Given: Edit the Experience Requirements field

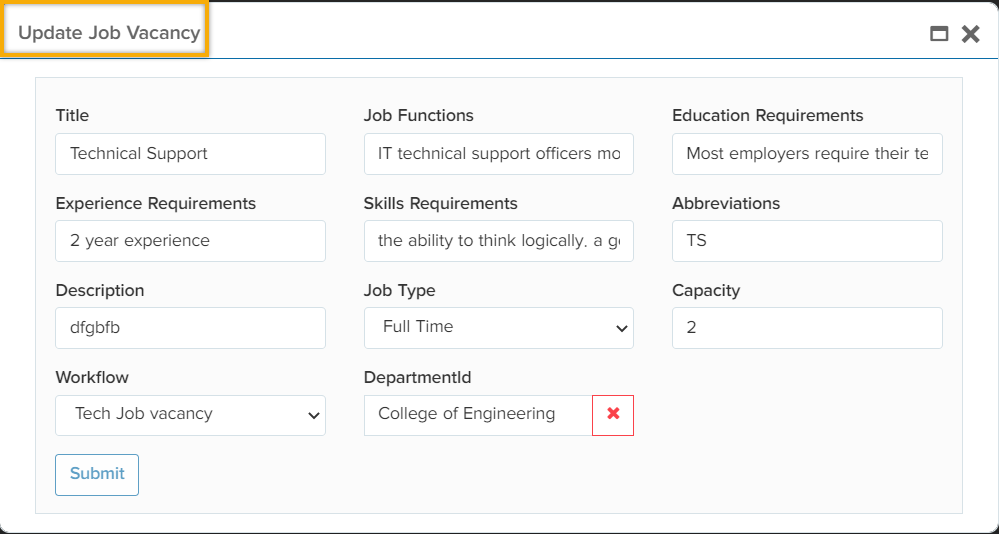Looking at the screenshot, I should (190, 241).
